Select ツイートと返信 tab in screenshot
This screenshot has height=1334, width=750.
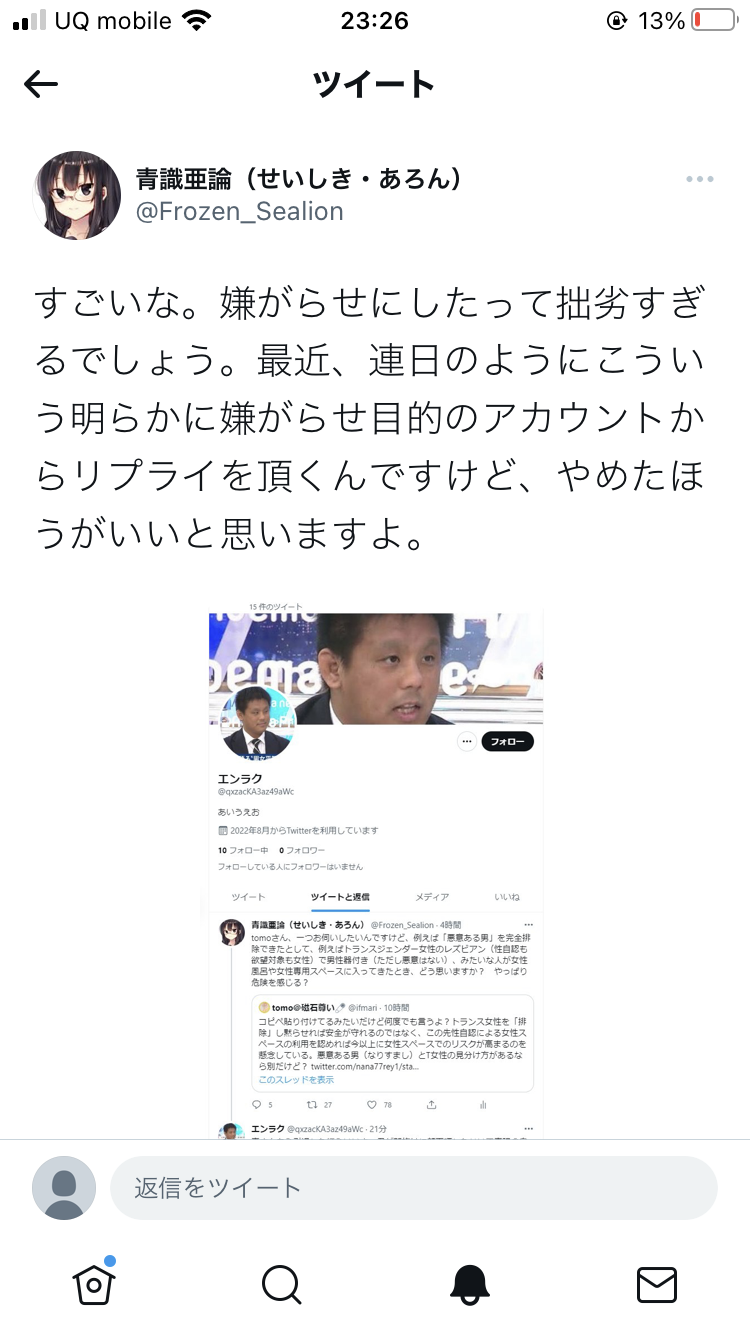(x=340, y=897)
